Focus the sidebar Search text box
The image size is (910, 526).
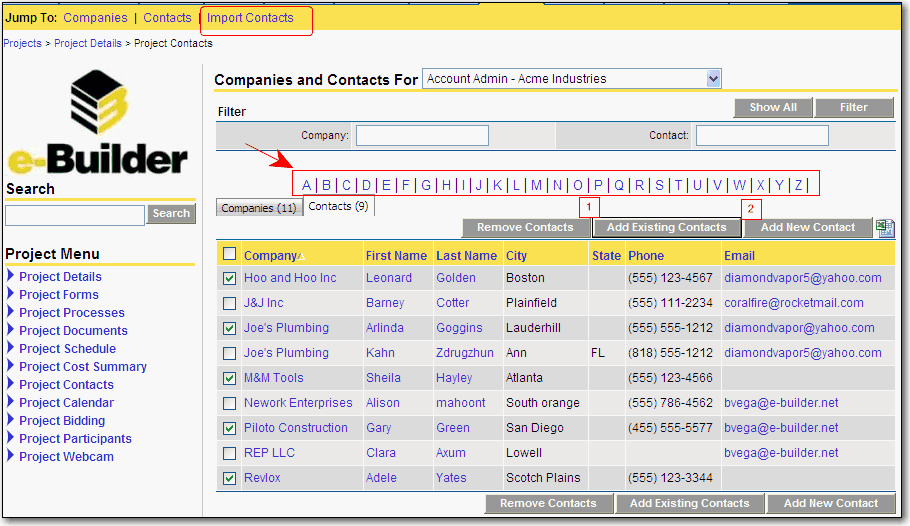[x=75, y=214]
